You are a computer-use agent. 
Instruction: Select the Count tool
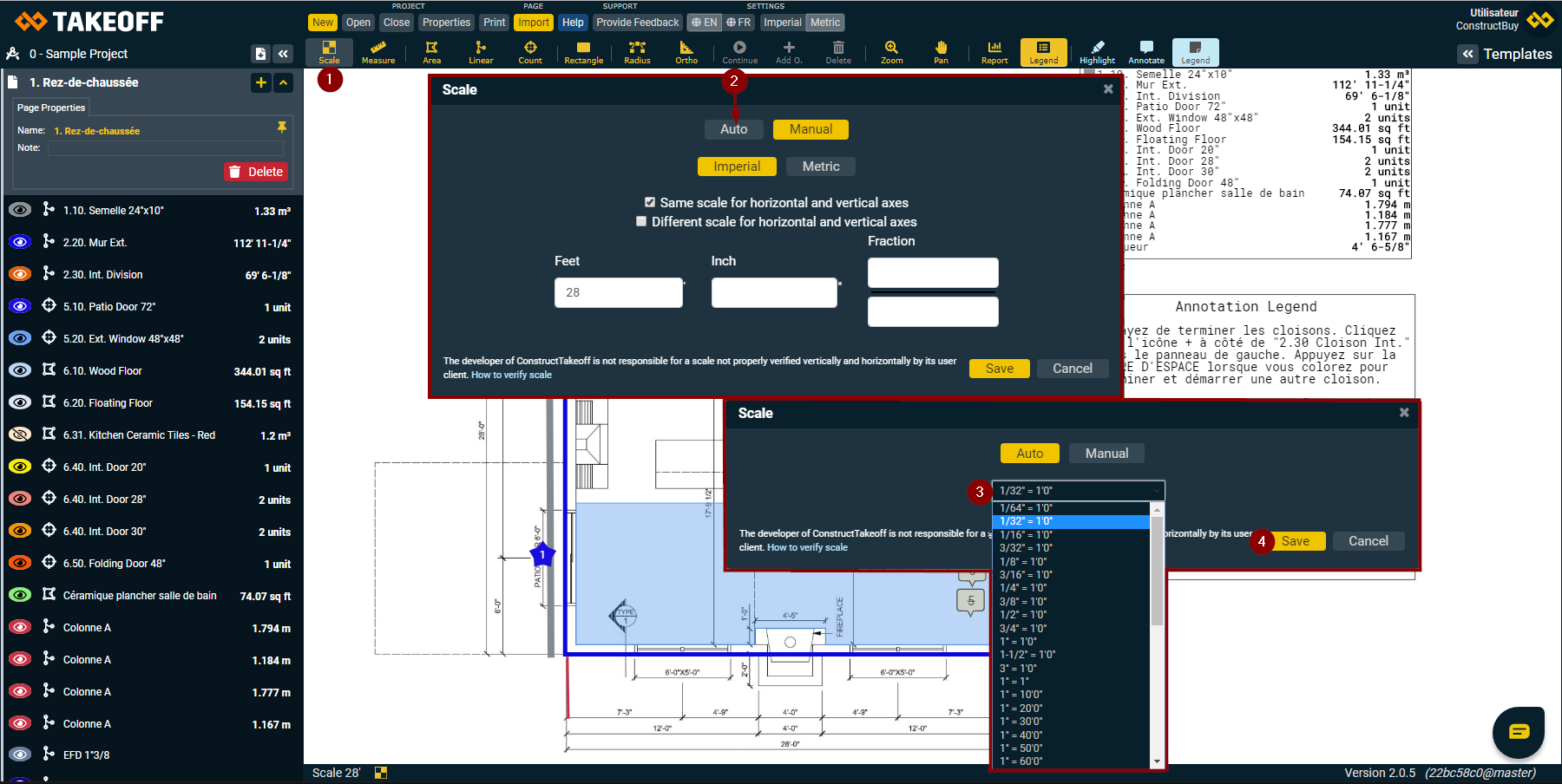pos(530,52)
